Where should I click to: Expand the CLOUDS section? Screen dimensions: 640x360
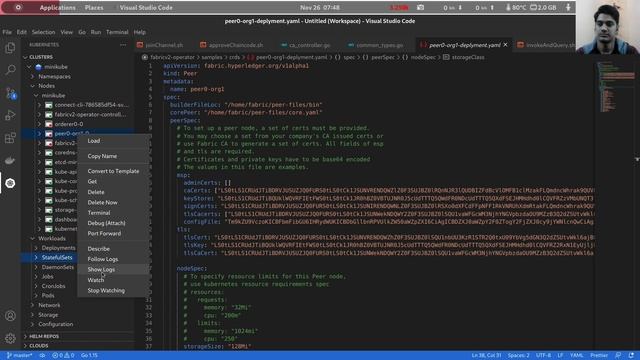[25, 346]
